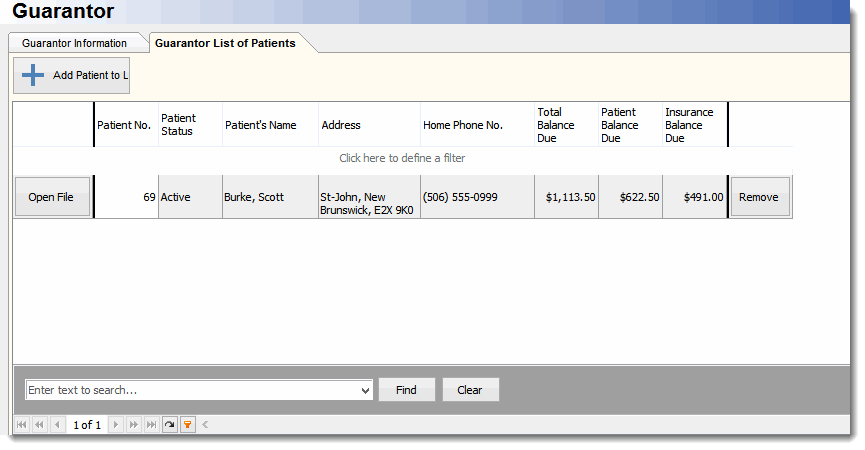
Task: Click the 1 of 1 record indicator
Action: point(87,425)
